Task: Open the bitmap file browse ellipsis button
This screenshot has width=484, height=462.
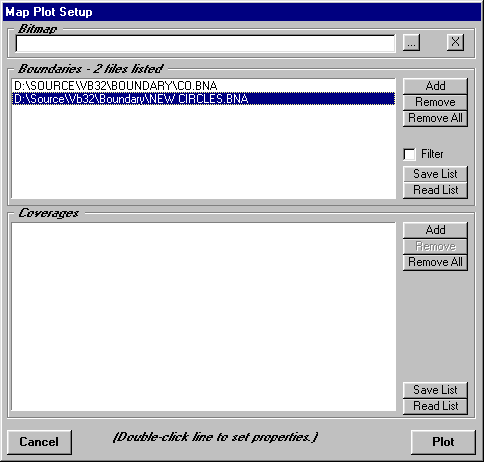Action: coord(411,43)
